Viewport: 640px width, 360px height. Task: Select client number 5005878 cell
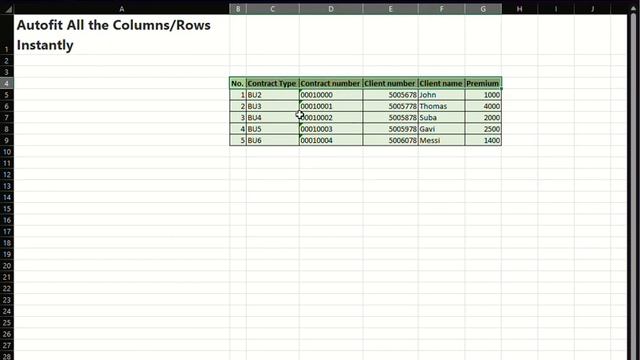pos(391,118)
